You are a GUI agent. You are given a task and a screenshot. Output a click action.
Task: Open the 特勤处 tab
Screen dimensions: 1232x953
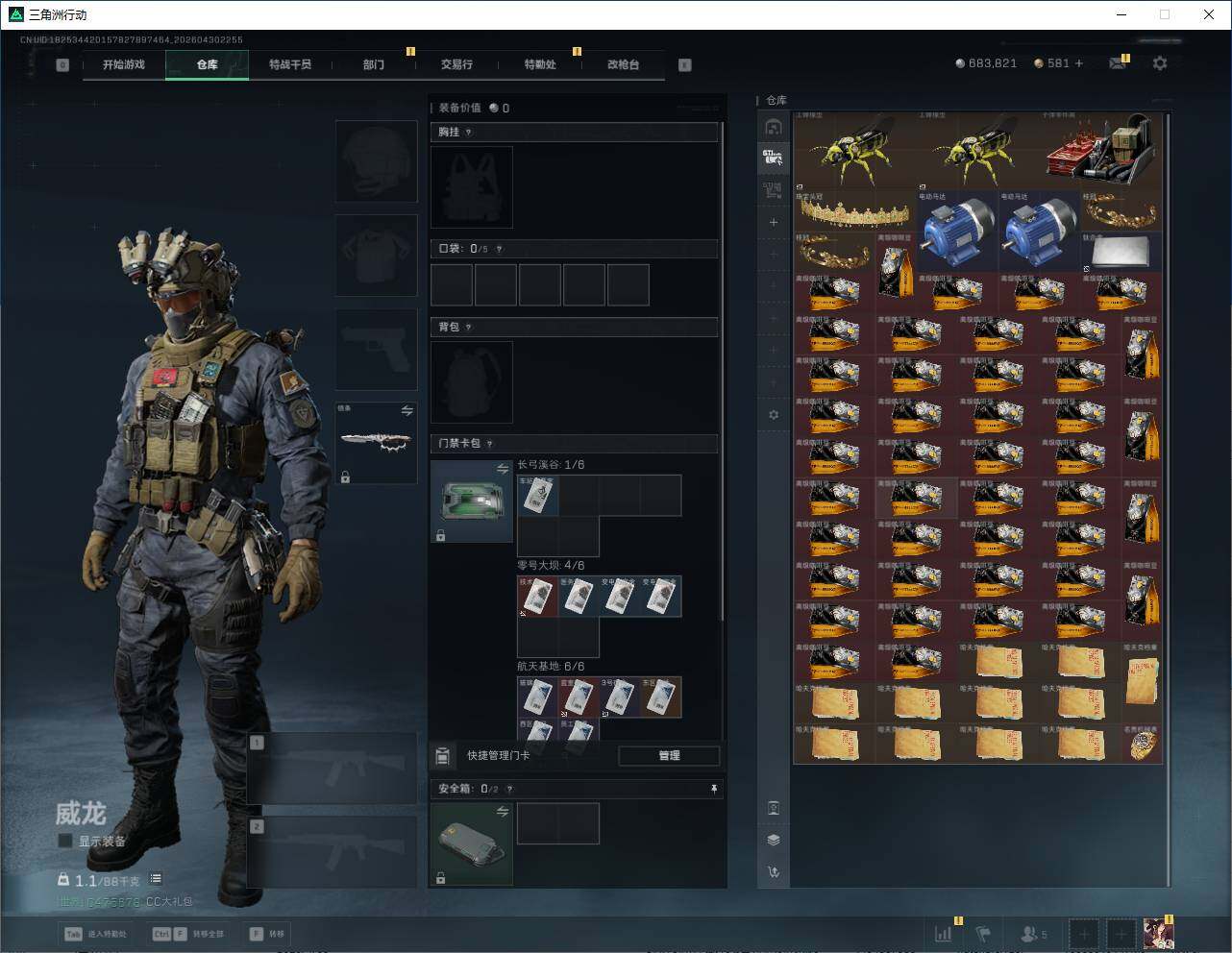point(540,64)
